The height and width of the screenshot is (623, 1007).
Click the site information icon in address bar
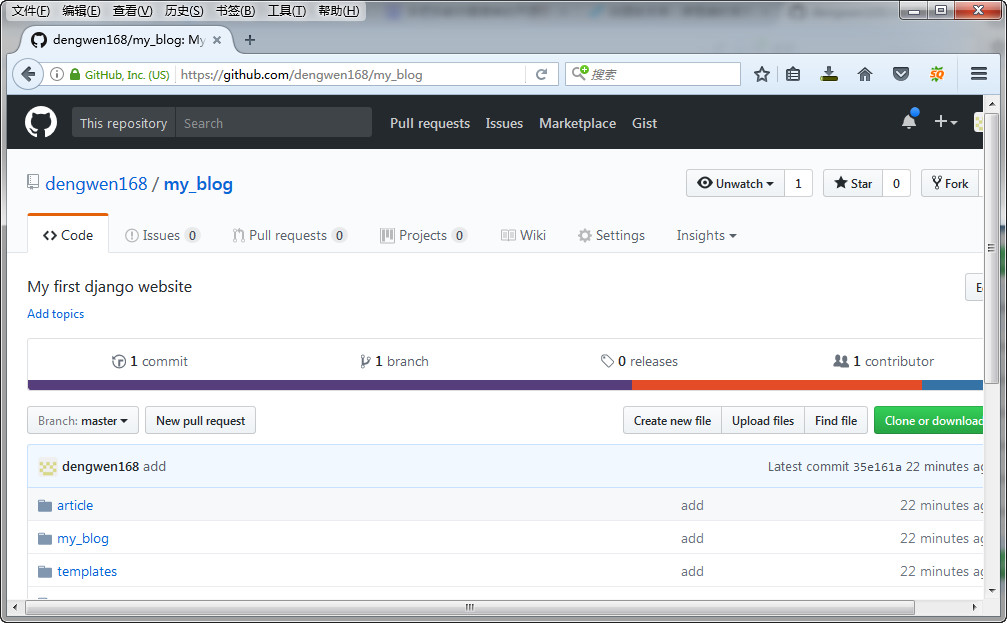pos(57,75)
